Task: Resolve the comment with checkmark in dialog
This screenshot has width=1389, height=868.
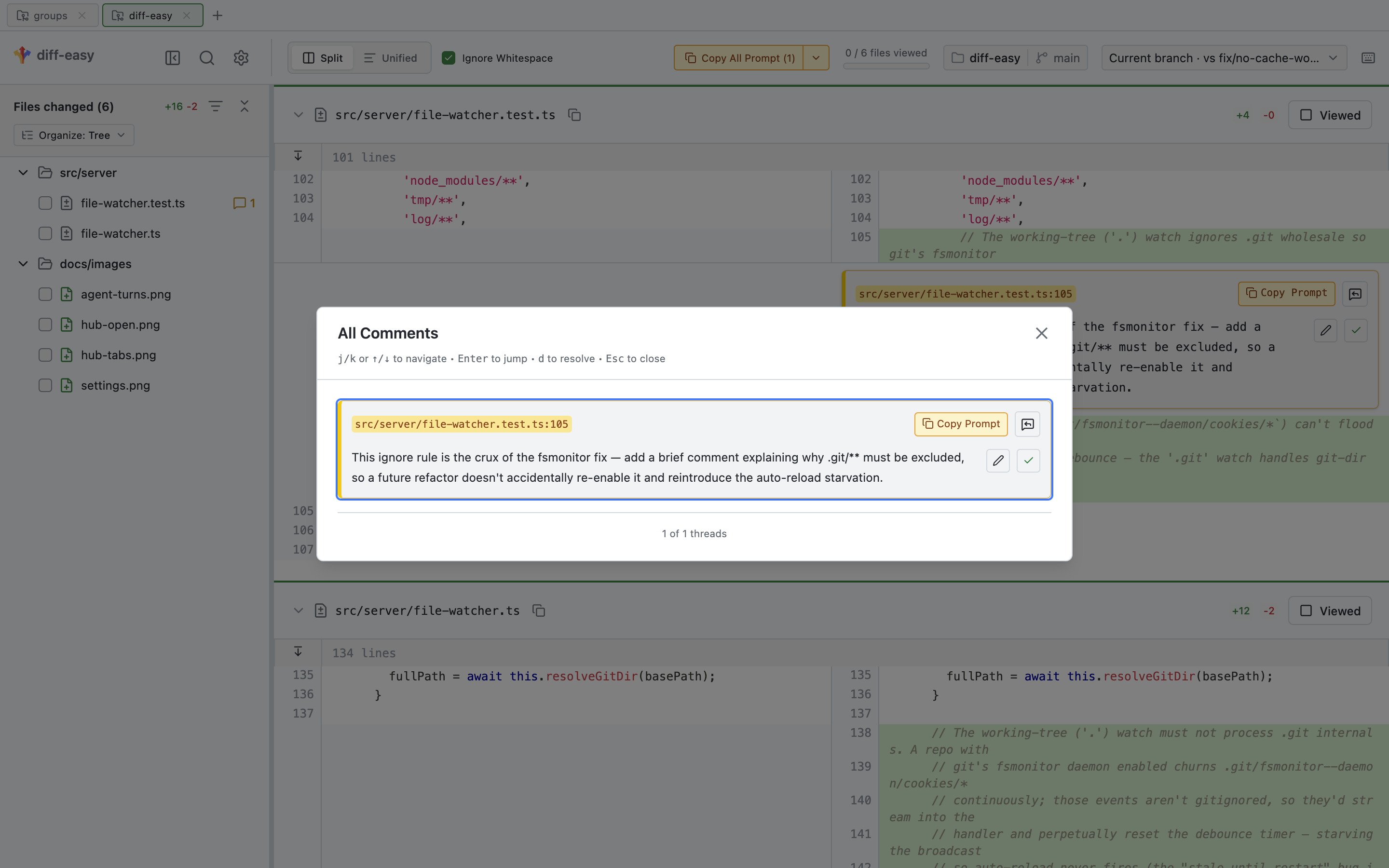Action: [x=1028, y=461]
